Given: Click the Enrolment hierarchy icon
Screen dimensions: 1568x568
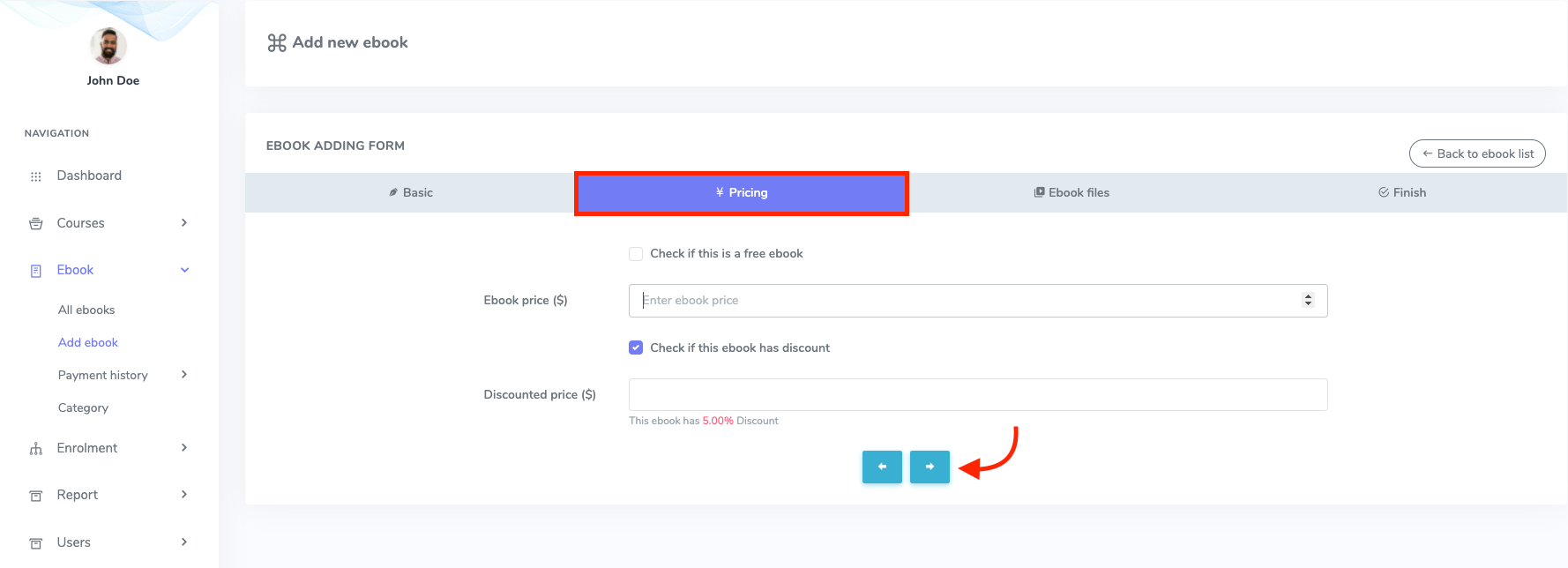Looking at the screenshot, I should pos(36,449).
